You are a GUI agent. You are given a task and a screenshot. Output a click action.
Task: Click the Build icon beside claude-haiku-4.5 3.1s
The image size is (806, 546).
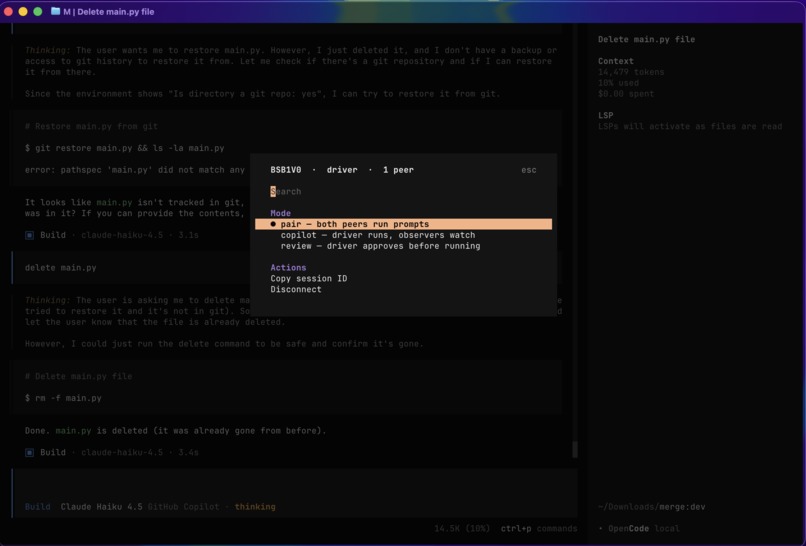tap(29, 235)
